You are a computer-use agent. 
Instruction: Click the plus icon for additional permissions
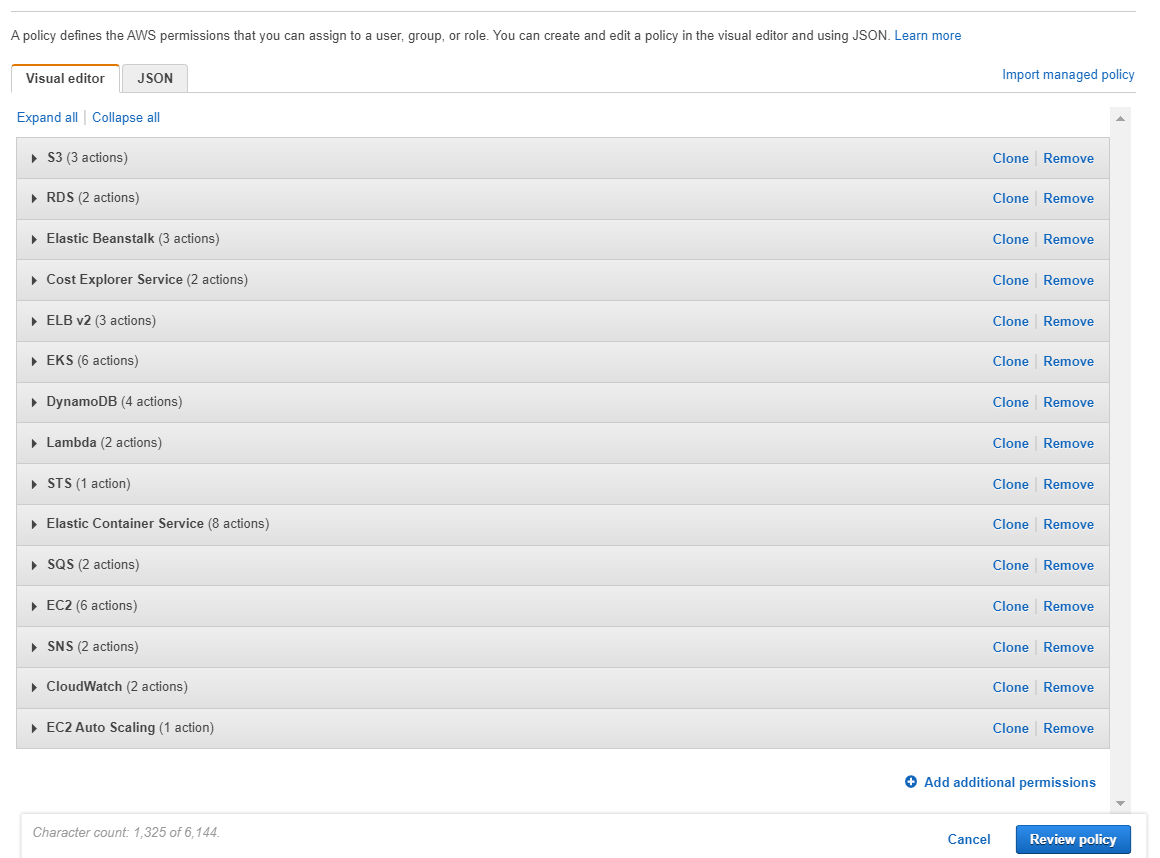coord(911,782)
